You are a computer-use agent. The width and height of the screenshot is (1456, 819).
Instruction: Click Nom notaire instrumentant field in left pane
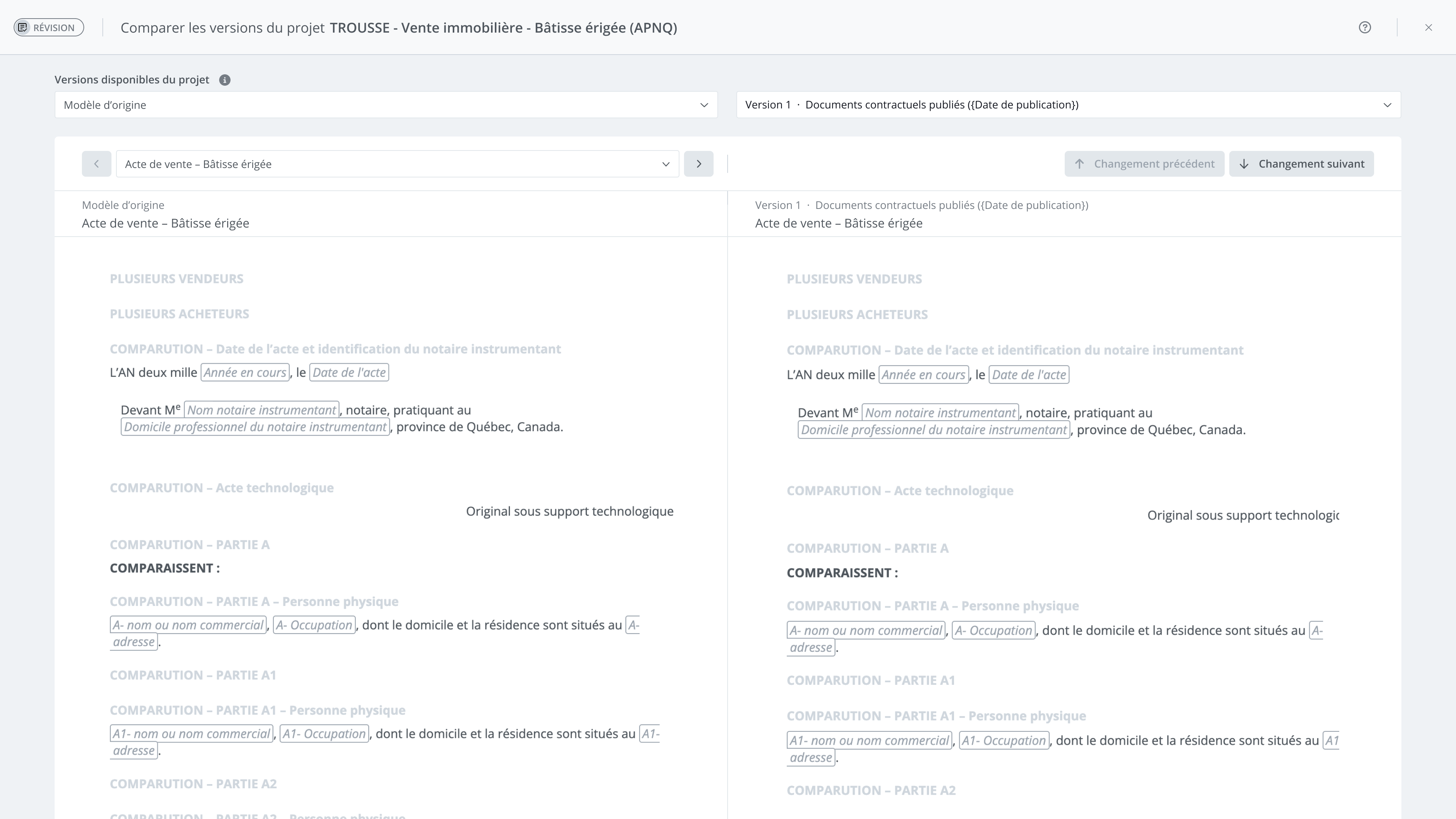click(x=262, y=410)
